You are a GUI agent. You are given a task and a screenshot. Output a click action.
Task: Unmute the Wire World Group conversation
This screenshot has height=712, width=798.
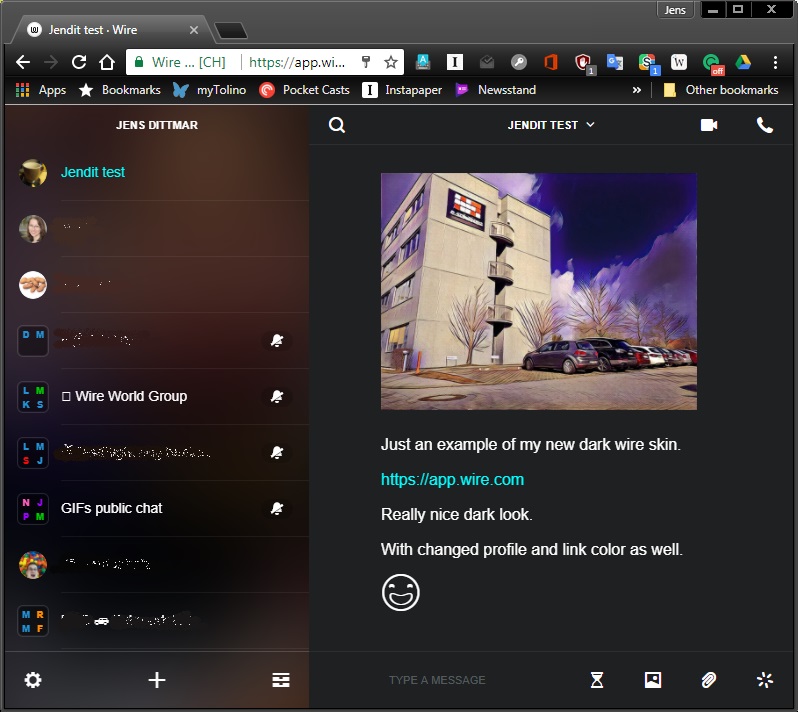tap(277, 396)
